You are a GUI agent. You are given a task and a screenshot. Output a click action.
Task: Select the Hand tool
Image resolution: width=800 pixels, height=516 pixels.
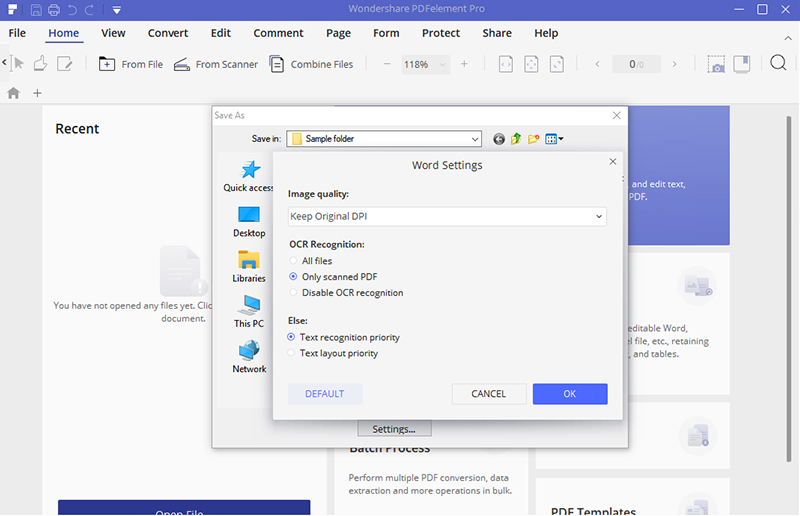coord(40,64)
